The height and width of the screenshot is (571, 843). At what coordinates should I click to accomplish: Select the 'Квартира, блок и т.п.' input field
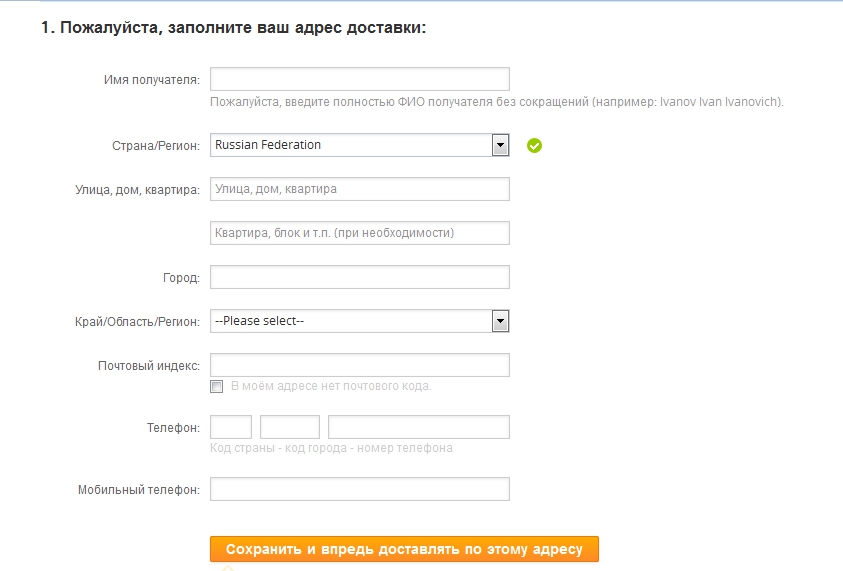pyautogui.click(x=360, y=233)
